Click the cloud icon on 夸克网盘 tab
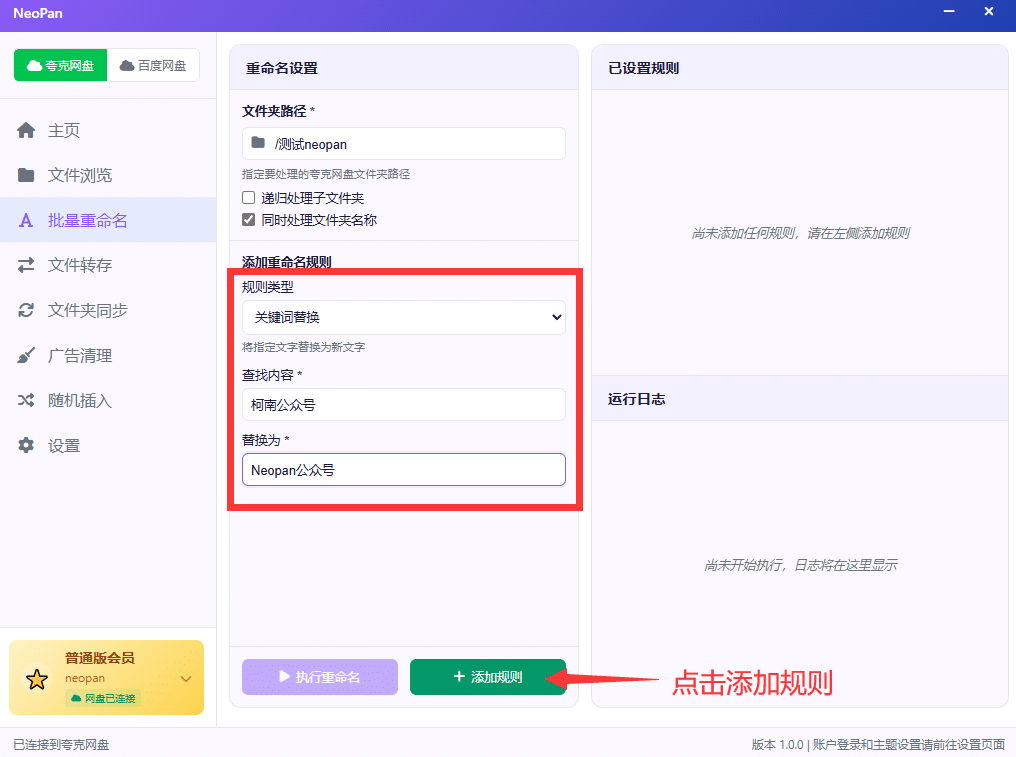The image size is (1016, 757). [34, 65]
